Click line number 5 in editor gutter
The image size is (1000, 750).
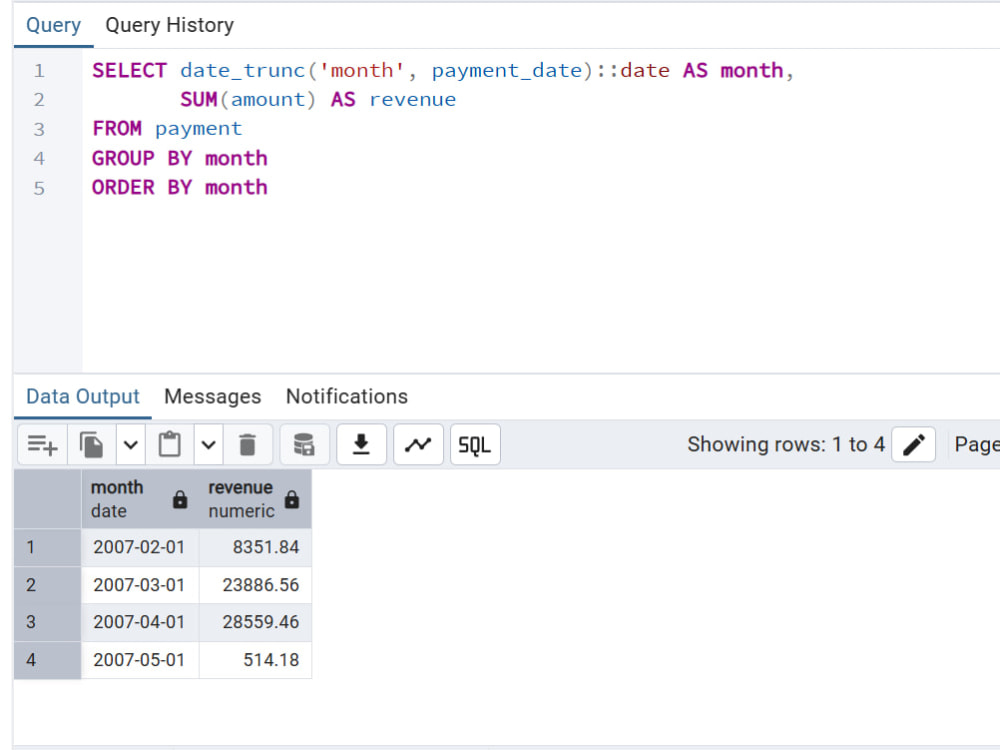click(x=40, y=188)
